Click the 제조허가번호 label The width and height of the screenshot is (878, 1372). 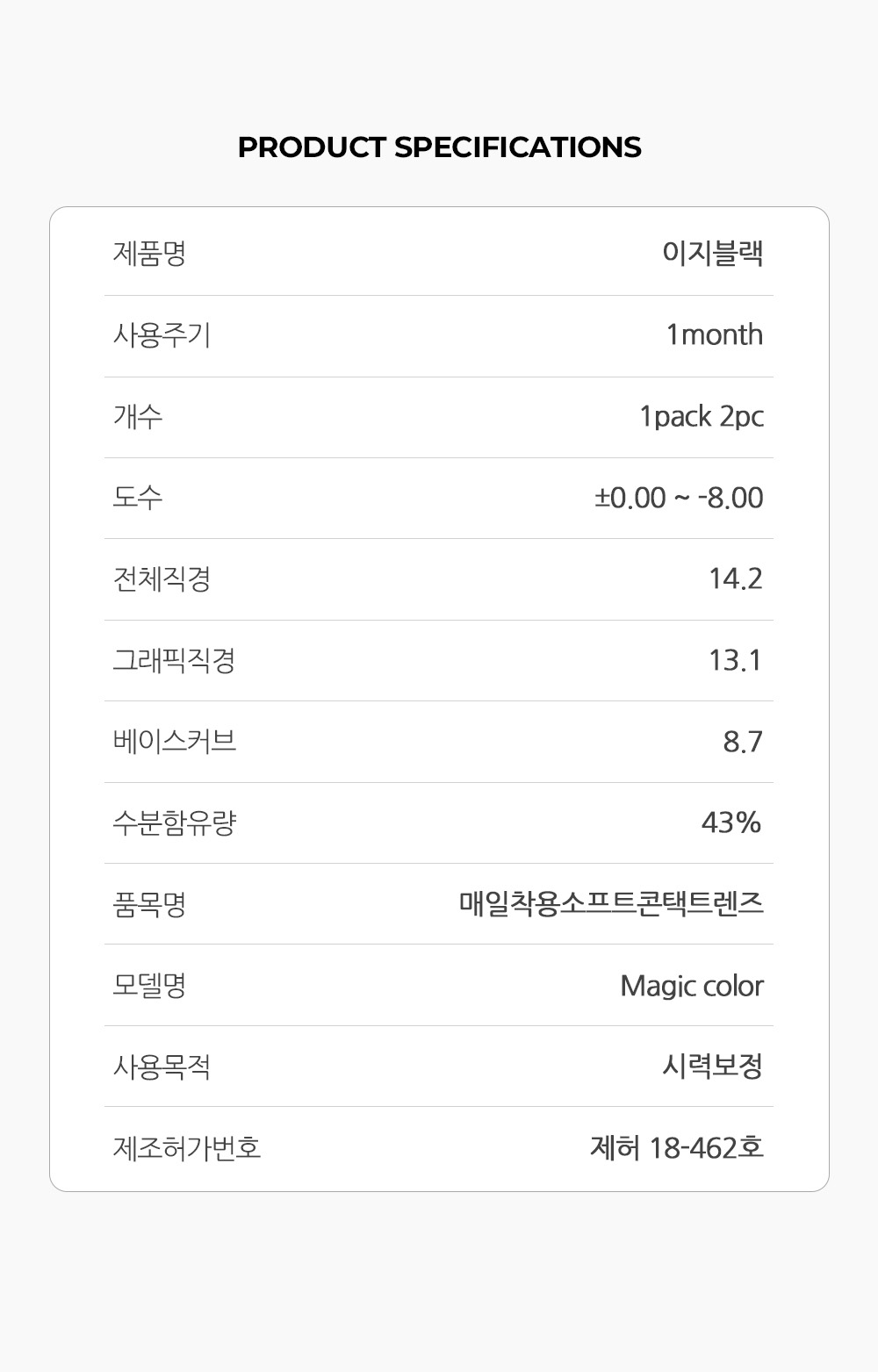coord(187,1148)
